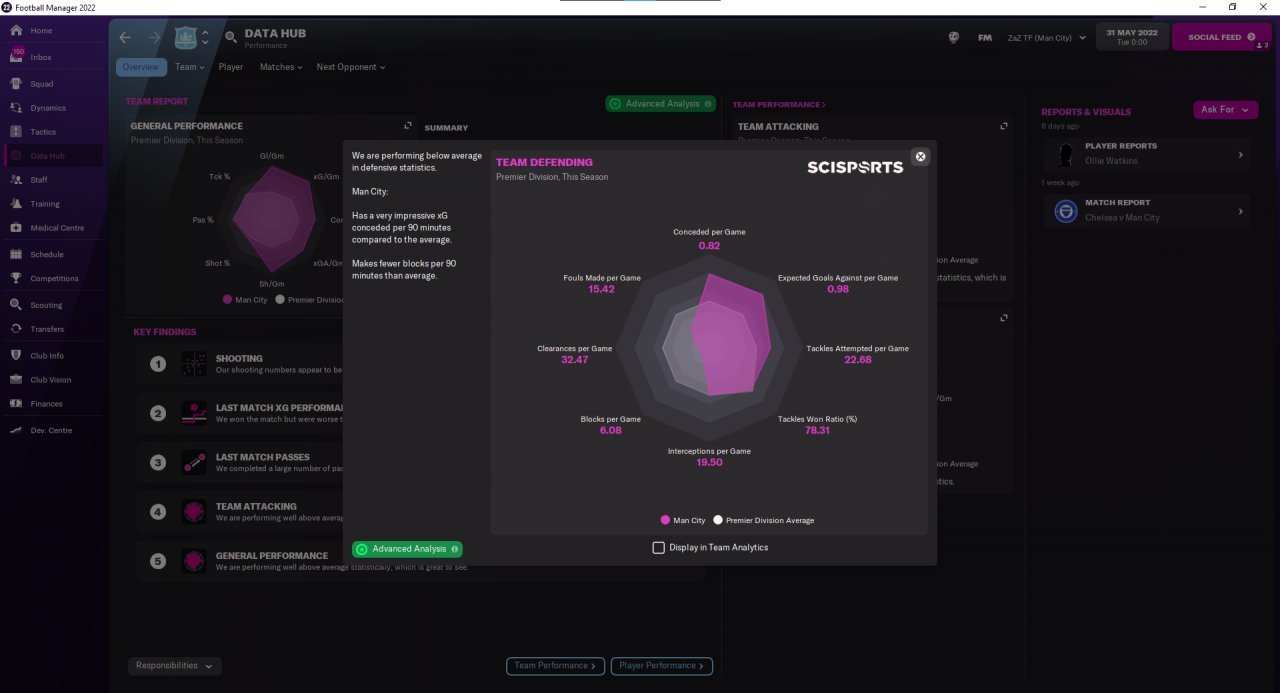This screenshot has width=1280, height=693.
Task: Open the Next Opponent menu
Action: tap(350, 67)
